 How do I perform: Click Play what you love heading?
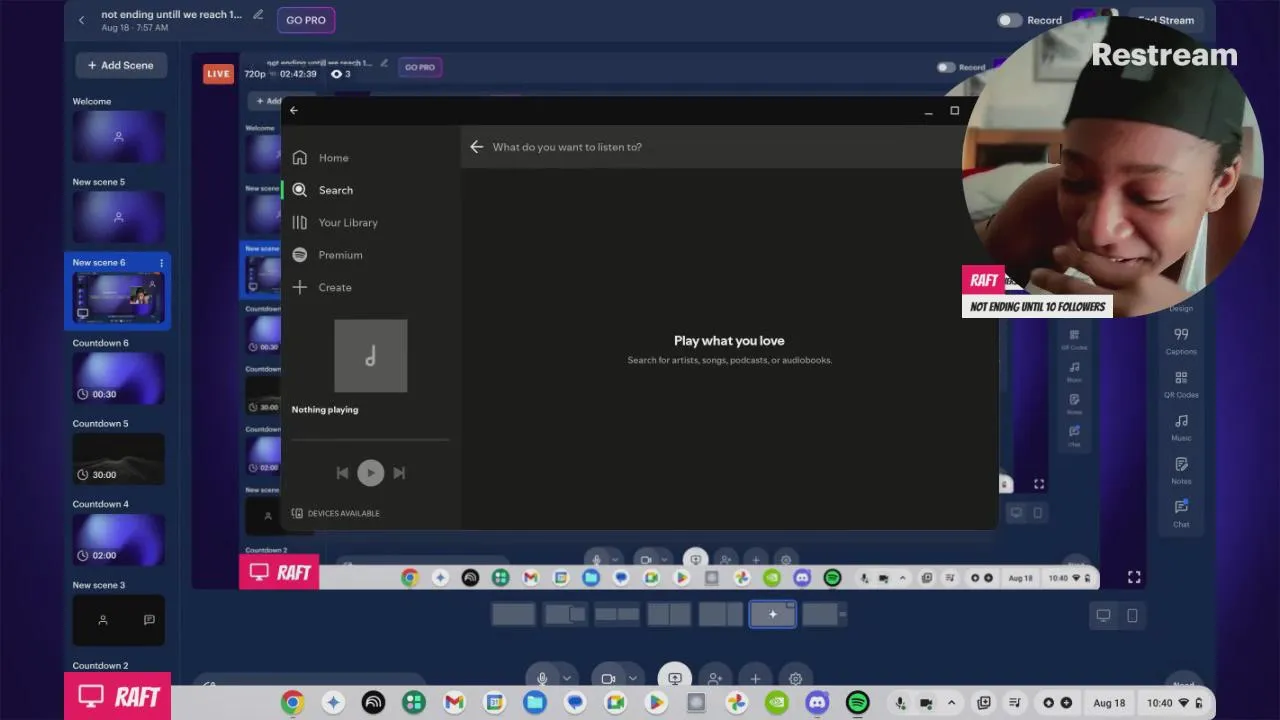(729, 341)
